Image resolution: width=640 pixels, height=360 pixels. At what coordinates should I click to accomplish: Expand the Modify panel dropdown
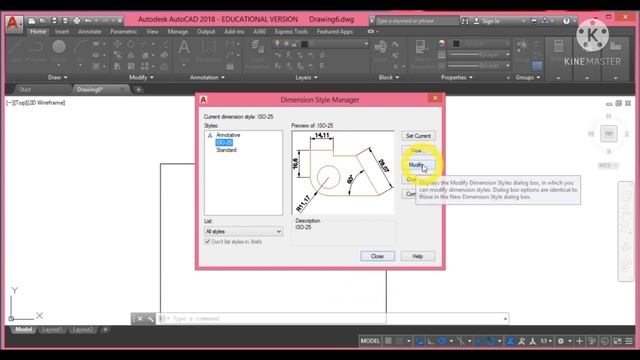click(x=141, y=77)
